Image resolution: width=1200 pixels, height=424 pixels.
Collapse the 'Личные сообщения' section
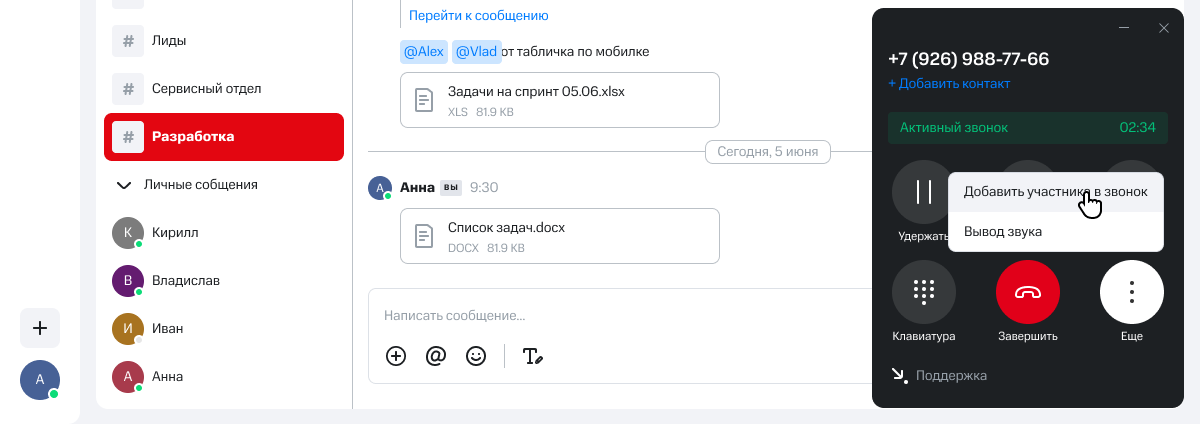click(124, 185)
